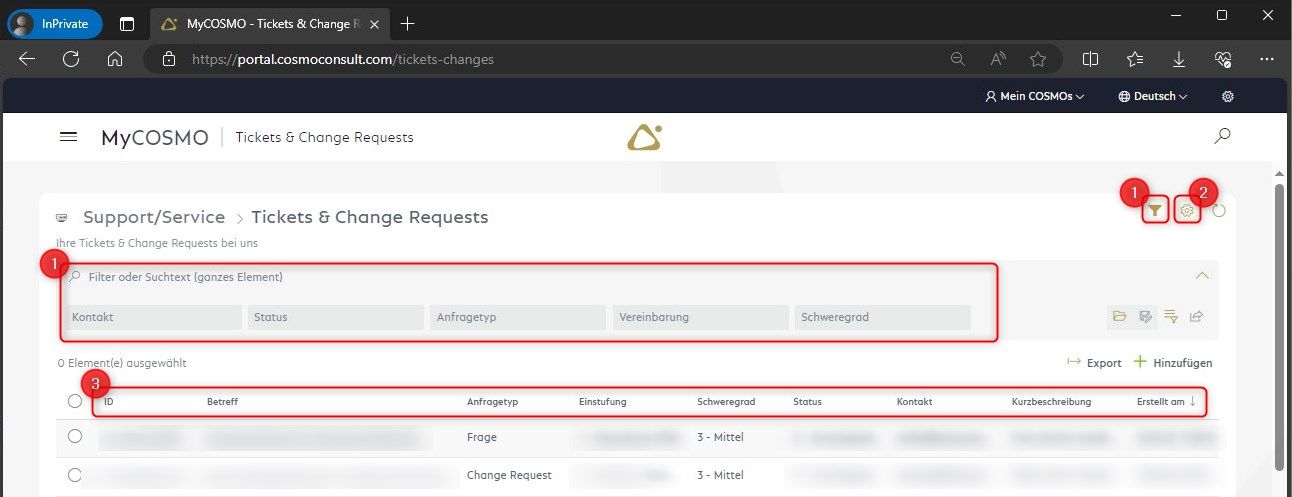Screen dimensions: 1292x497
Task: Click the save-and-edit filter icon
Action: (1146, 317)
